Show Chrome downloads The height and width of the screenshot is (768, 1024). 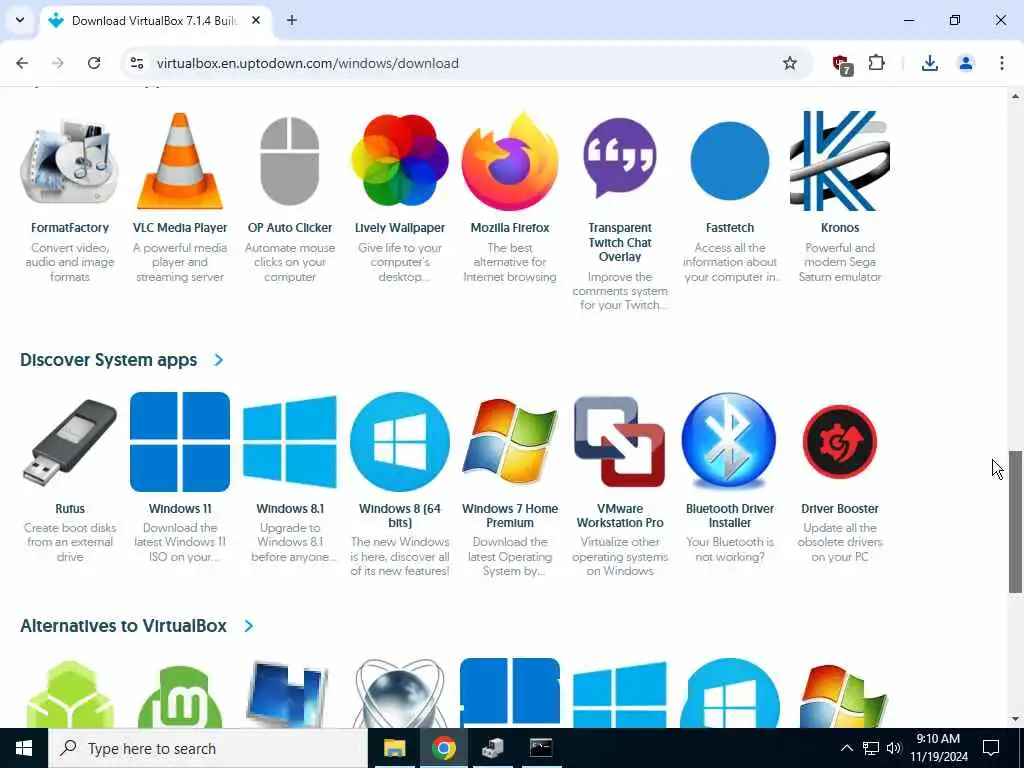[x=929, y=63]
